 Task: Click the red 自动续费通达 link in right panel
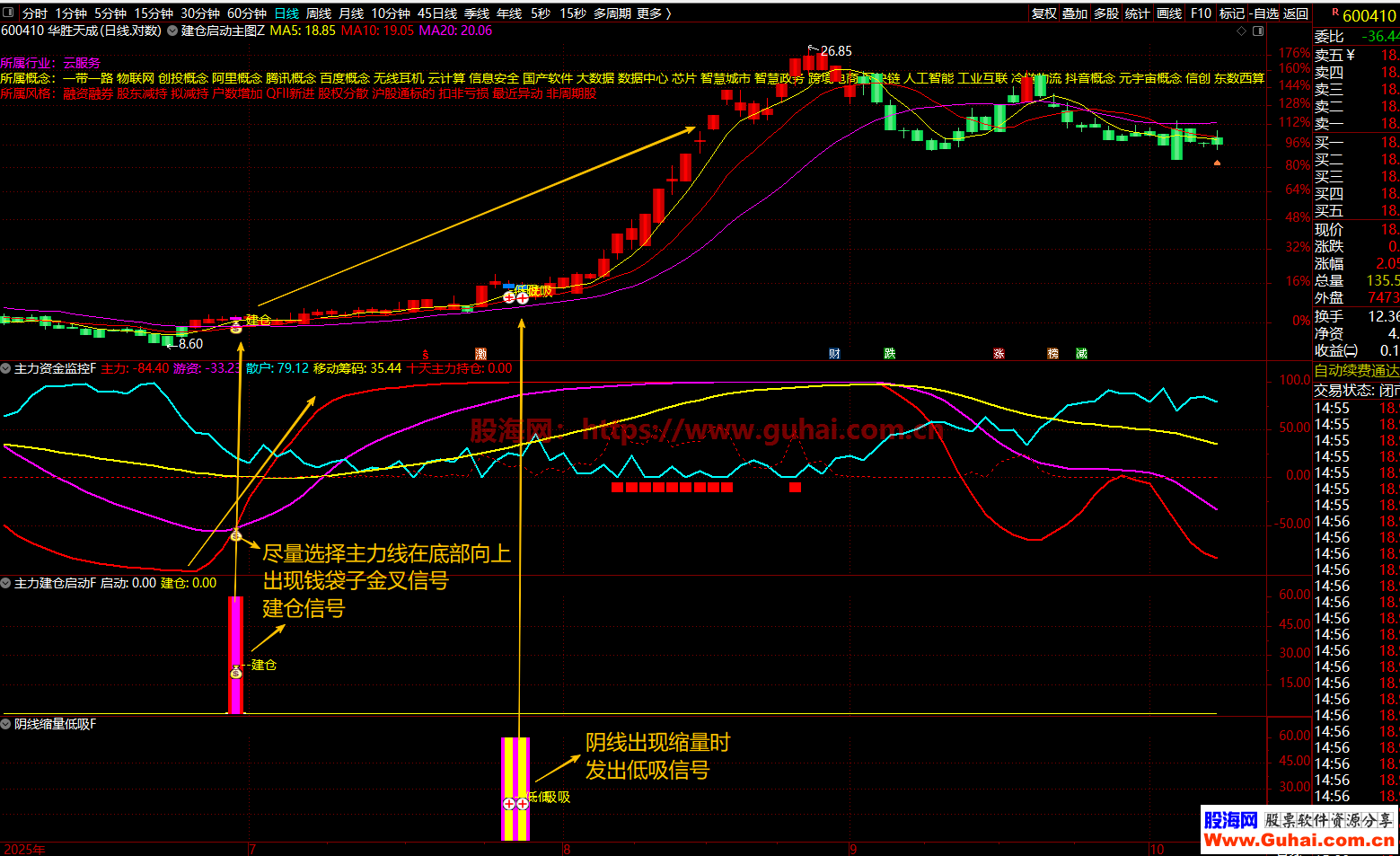click(1356, 370)
